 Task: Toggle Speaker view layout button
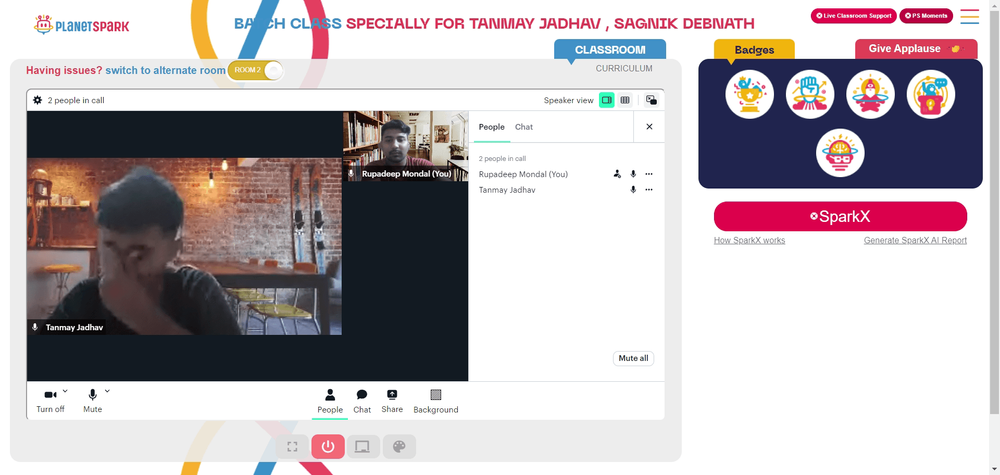[x=607, y=100]
